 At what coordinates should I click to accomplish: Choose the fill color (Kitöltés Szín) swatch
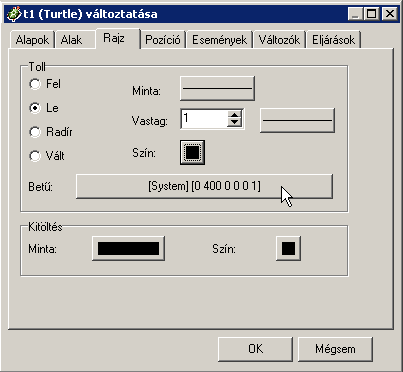coord(288,248)
